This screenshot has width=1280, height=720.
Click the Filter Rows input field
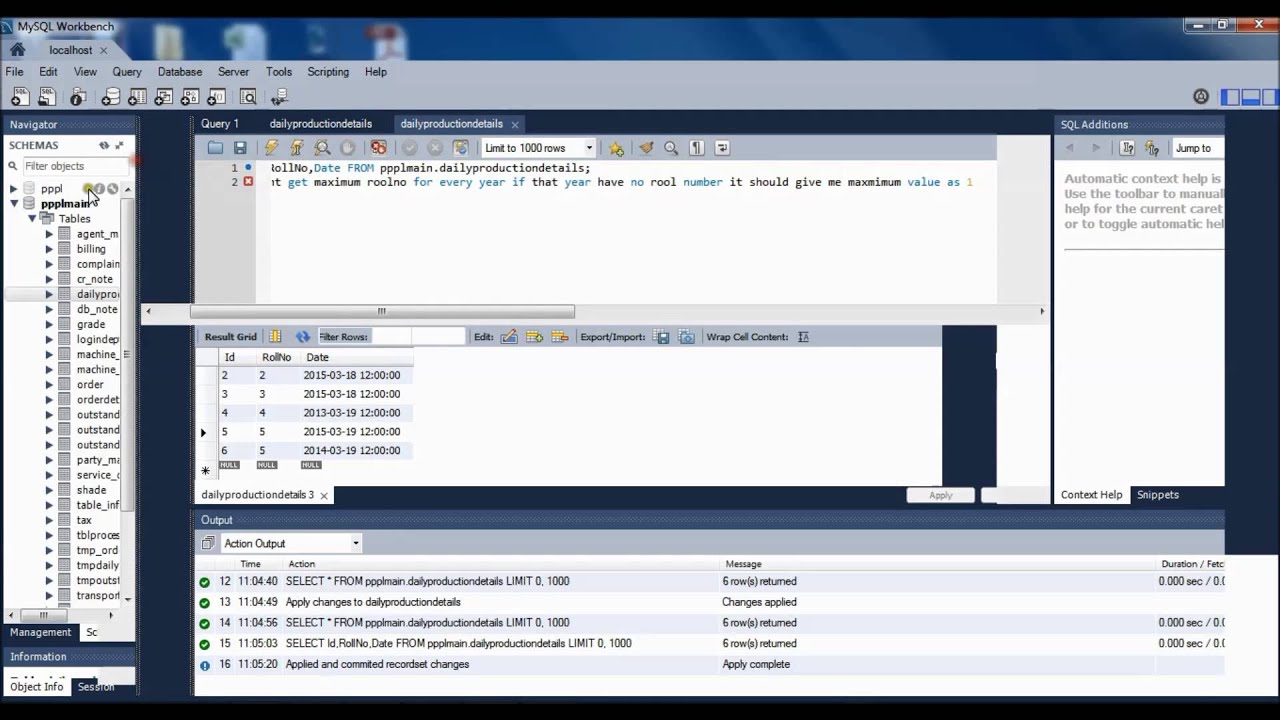tap(418, 337)
